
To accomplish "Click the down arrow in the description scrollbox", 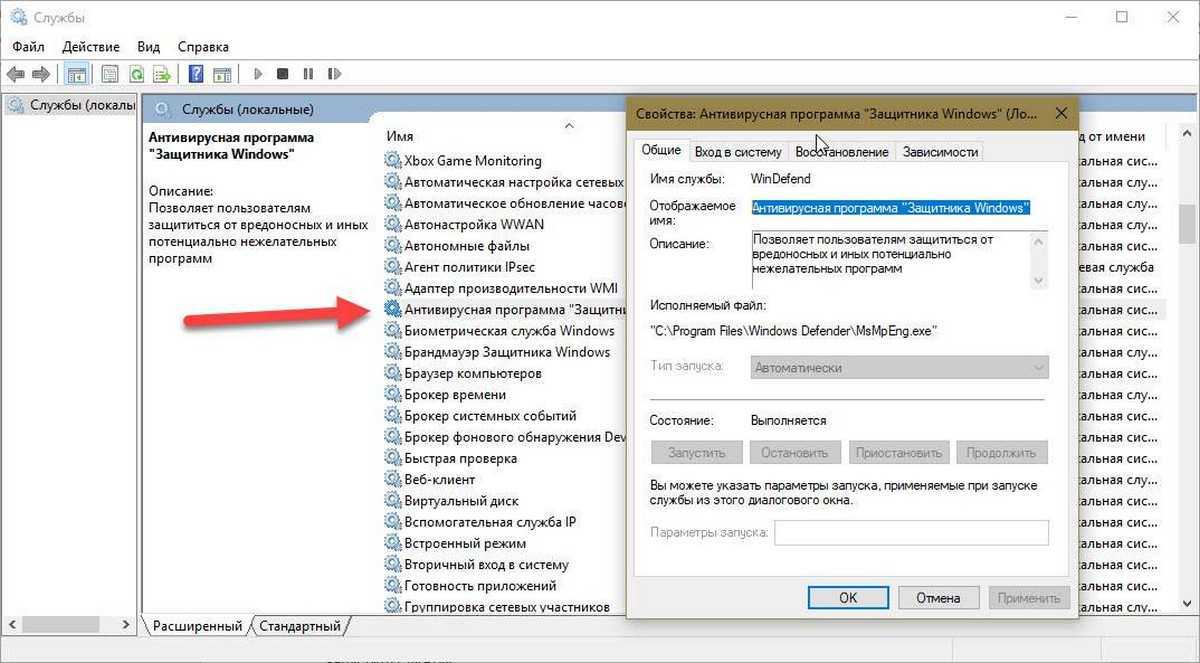I will click(x=1038, y=281).
